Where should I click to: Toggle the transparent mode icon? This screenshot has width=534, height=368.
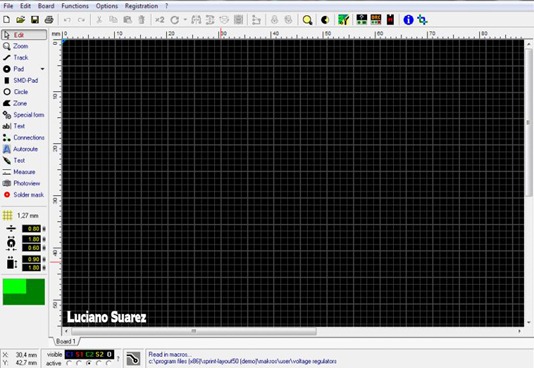tap(325, 20)
